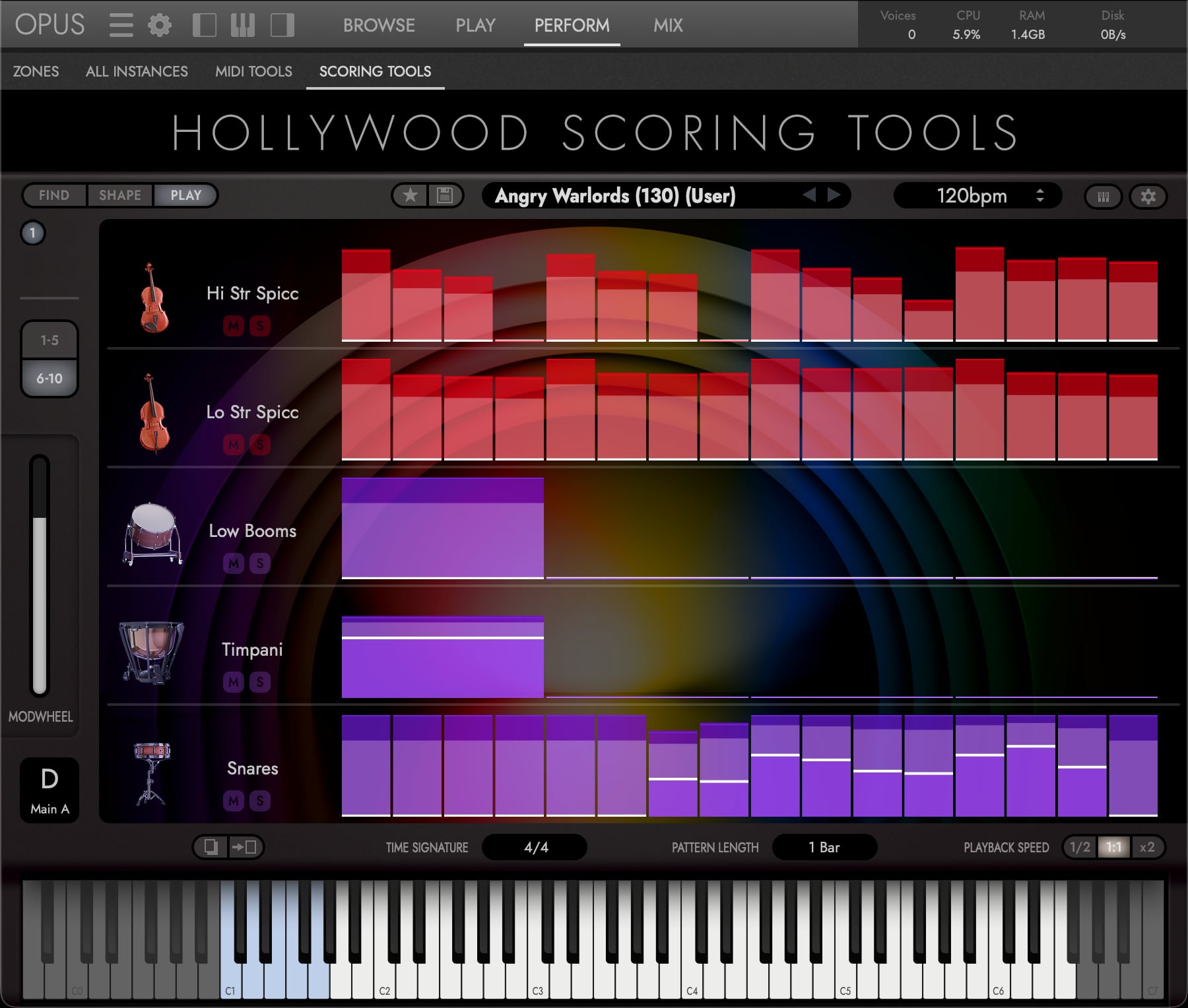Go to next preset with the right arrow
Screen dimensions: 1188x1008
[834, 195]
